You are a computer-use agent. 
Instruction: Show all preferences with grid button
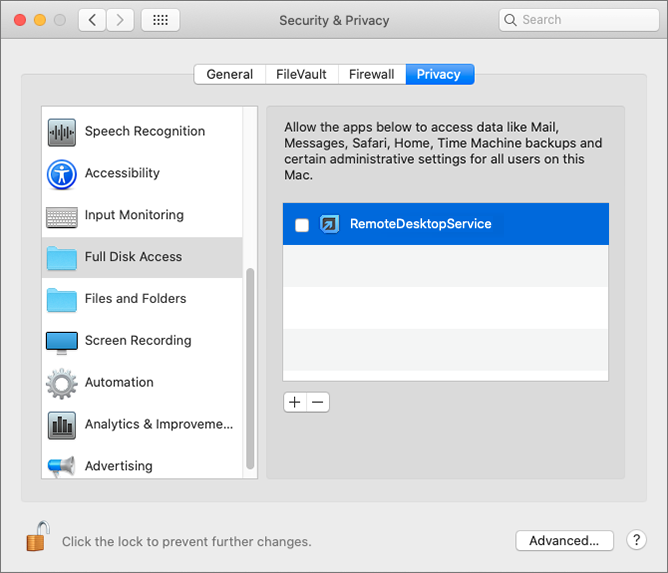coord(160,20)
